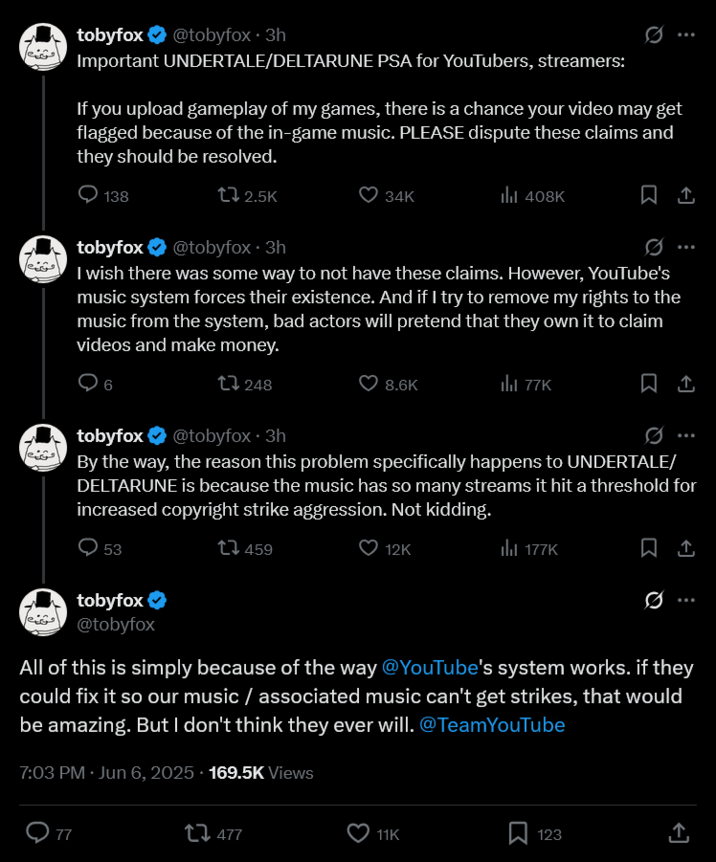Like the tweet about YouTube's music system

pyautogui.click(x=369, y=384)
